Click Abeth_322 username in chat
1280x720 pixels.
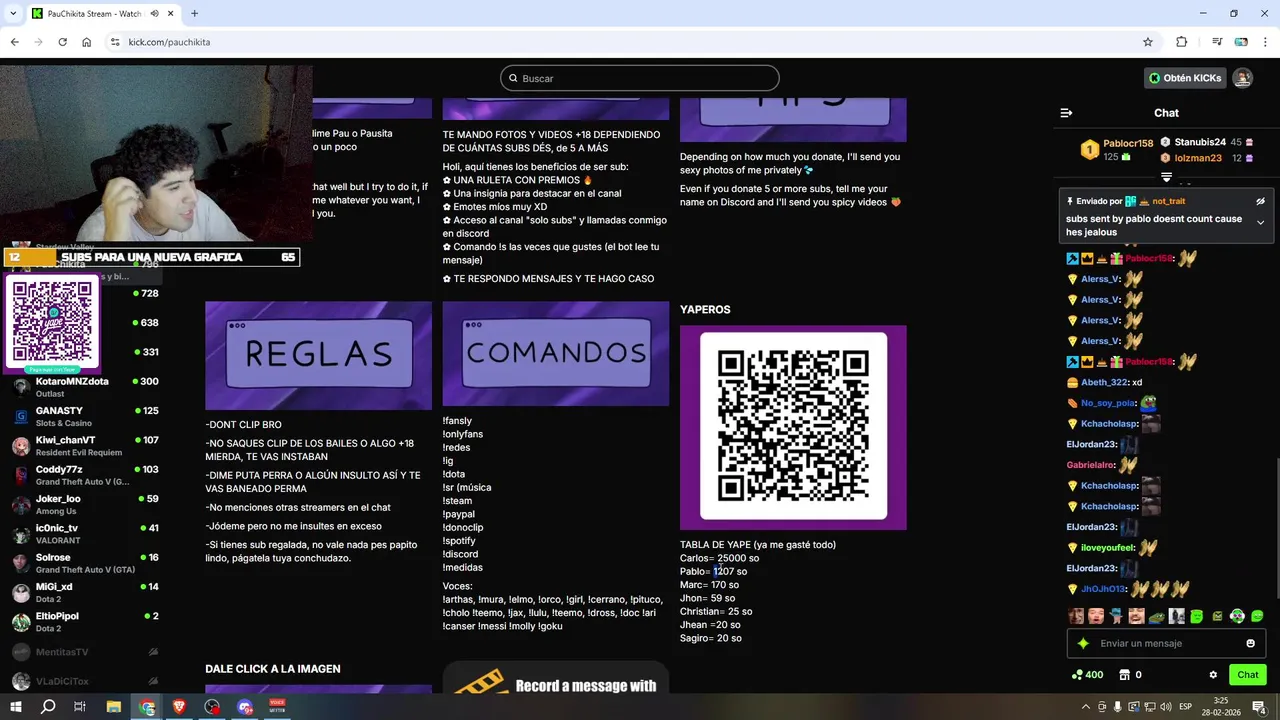[x=1104, y=382]
